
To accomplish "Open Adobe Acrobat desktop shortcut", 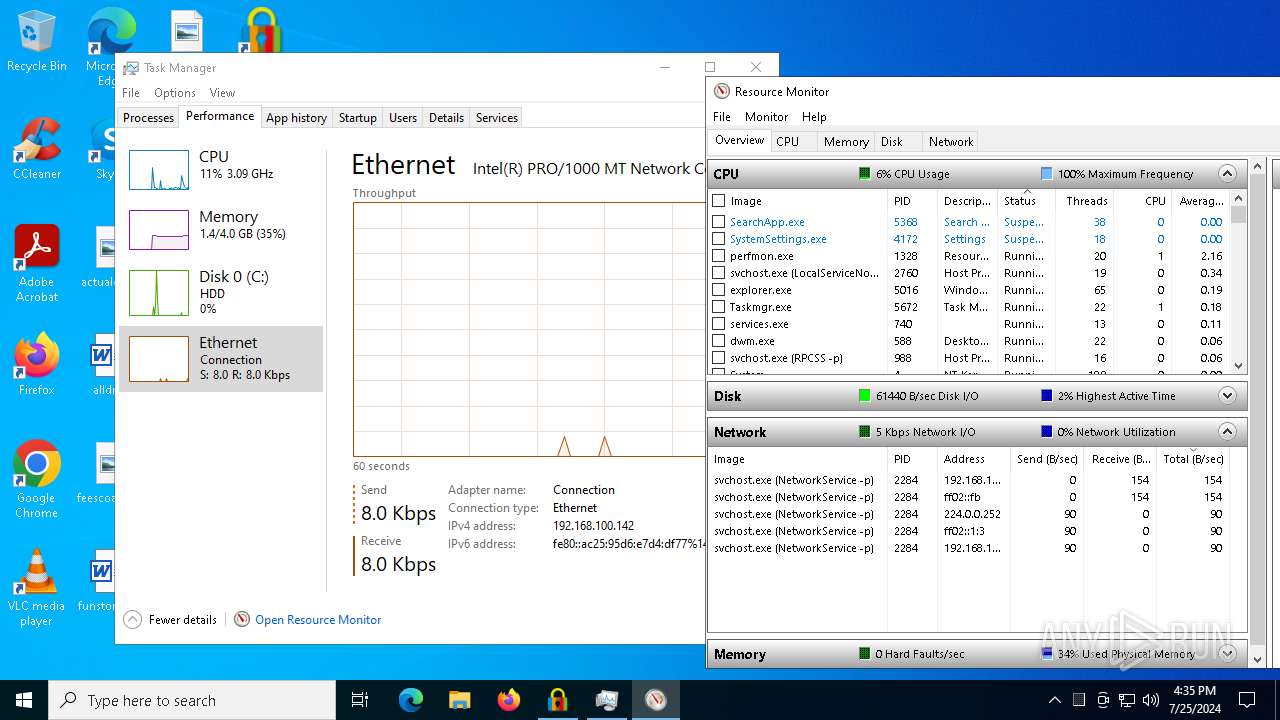I will tap(36, 264).
